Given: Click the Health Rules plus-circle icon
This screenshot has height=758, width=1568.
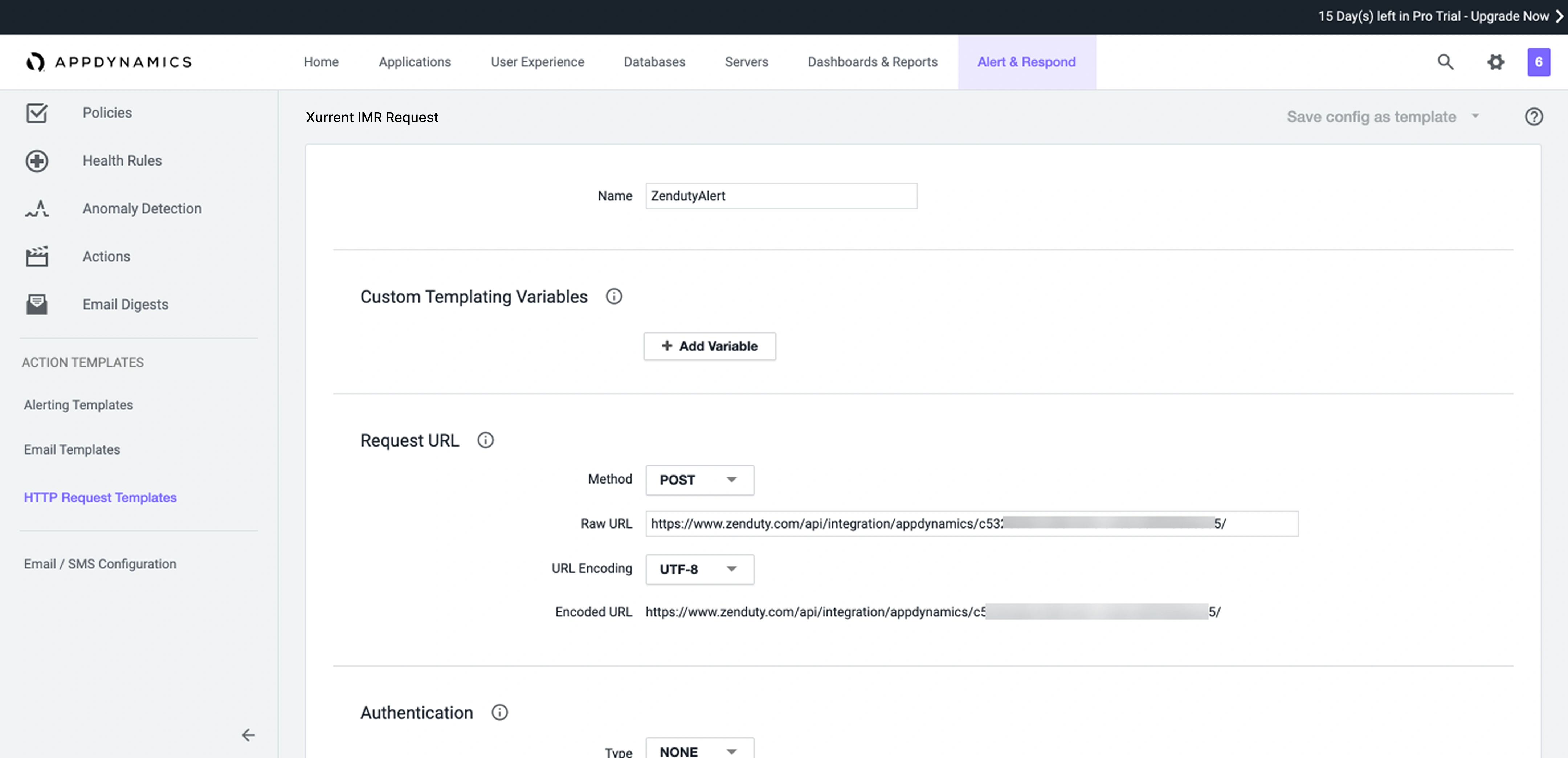Looking at the screenshot, I should click(37, 161).
